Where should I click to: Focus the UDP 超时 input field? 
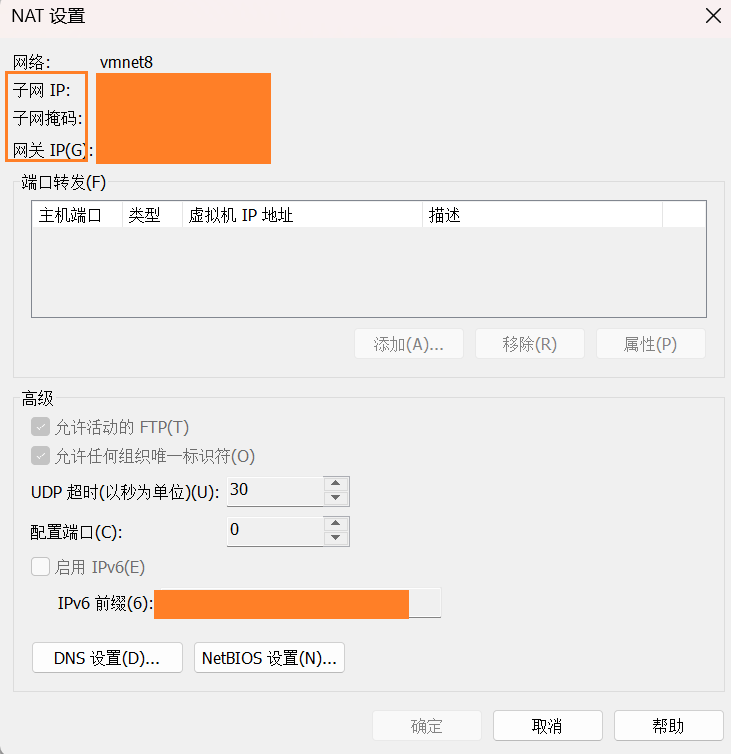coord(275,491)
